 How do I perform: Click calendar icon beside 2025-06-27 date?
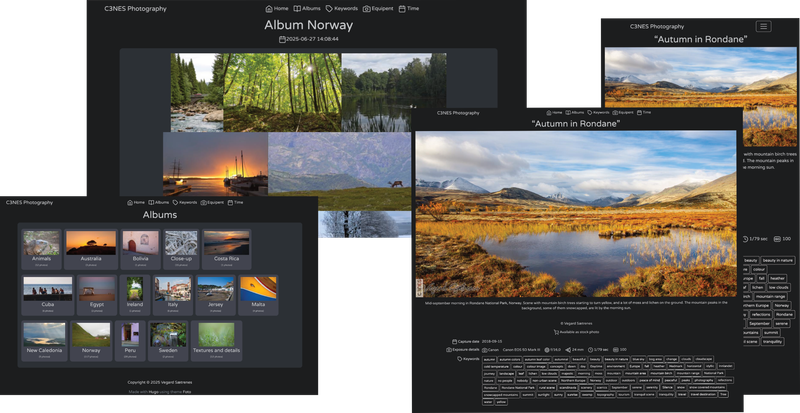pyautogui.click(x=282, y=39)
